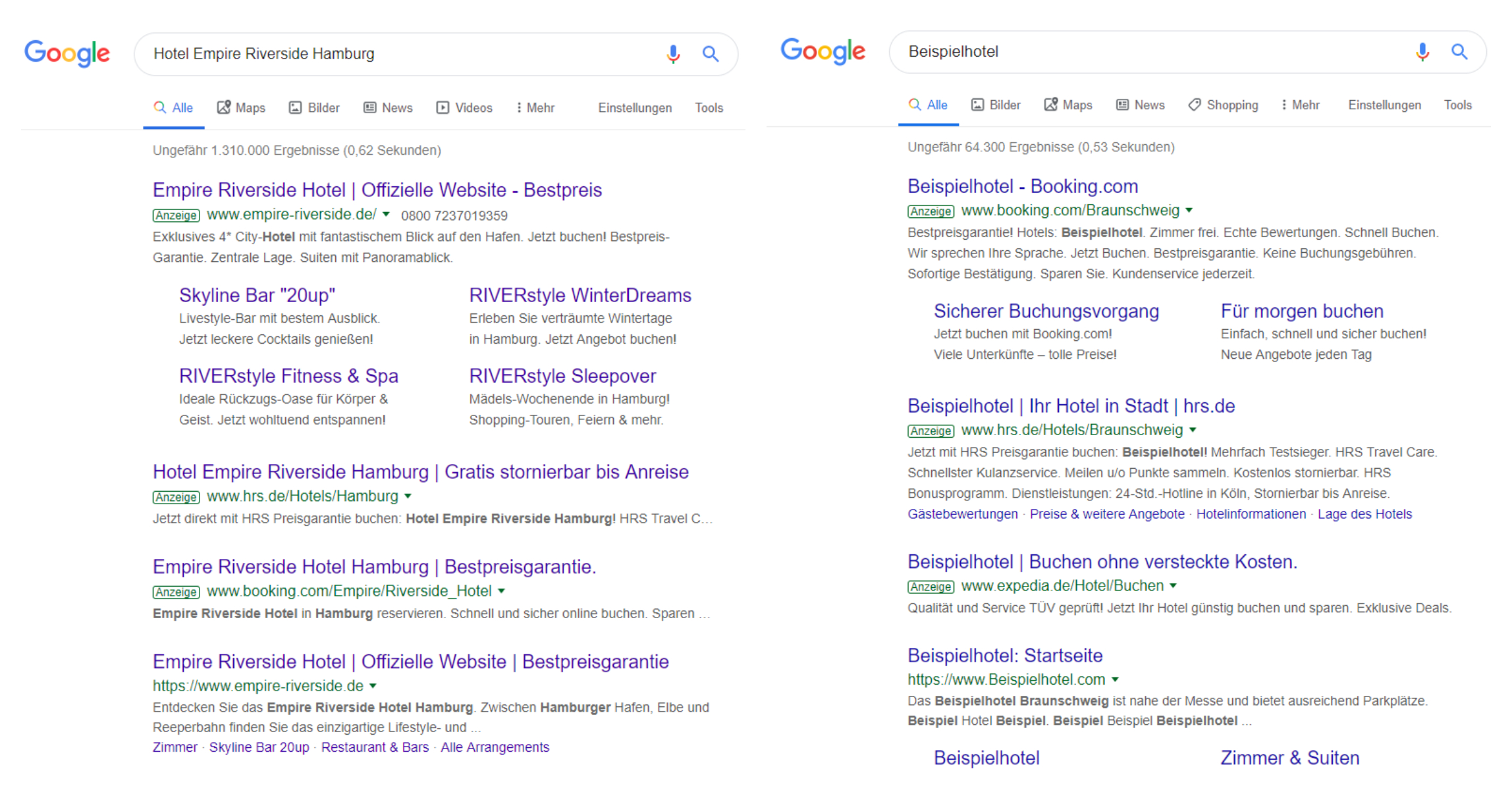Open Skyline Bar "20up" sitelink
Screen dimensions: 1512x790
pos(257,296)
